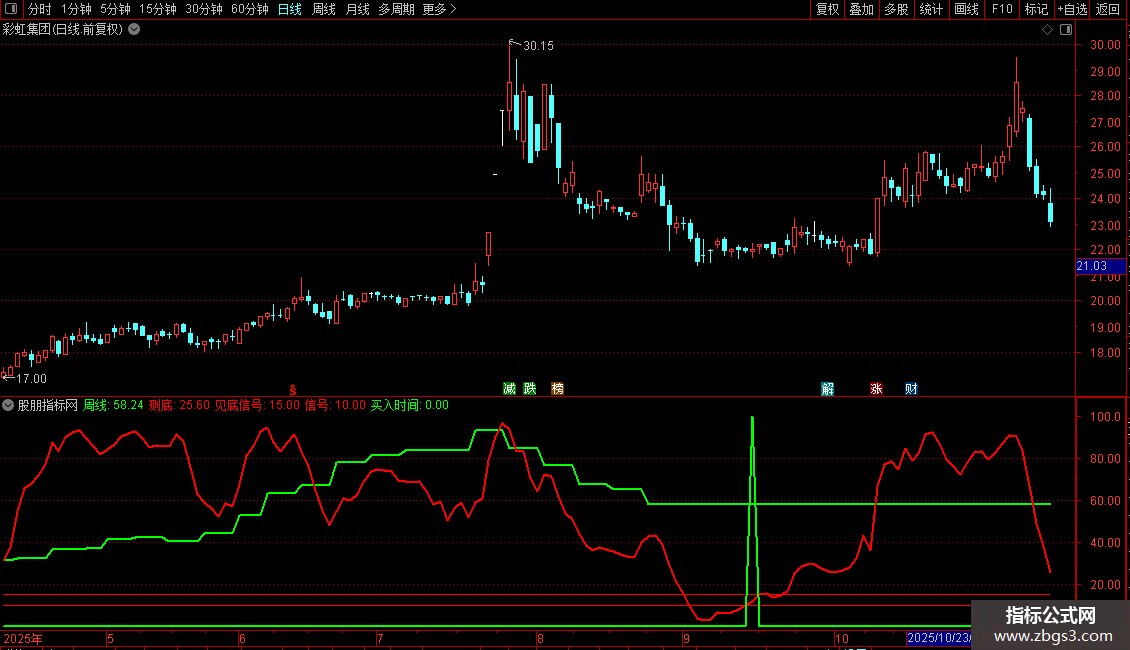This screenshot has height=650, width=1130.
Task: Select the 30分钟 period
Action: pos(203,9)
